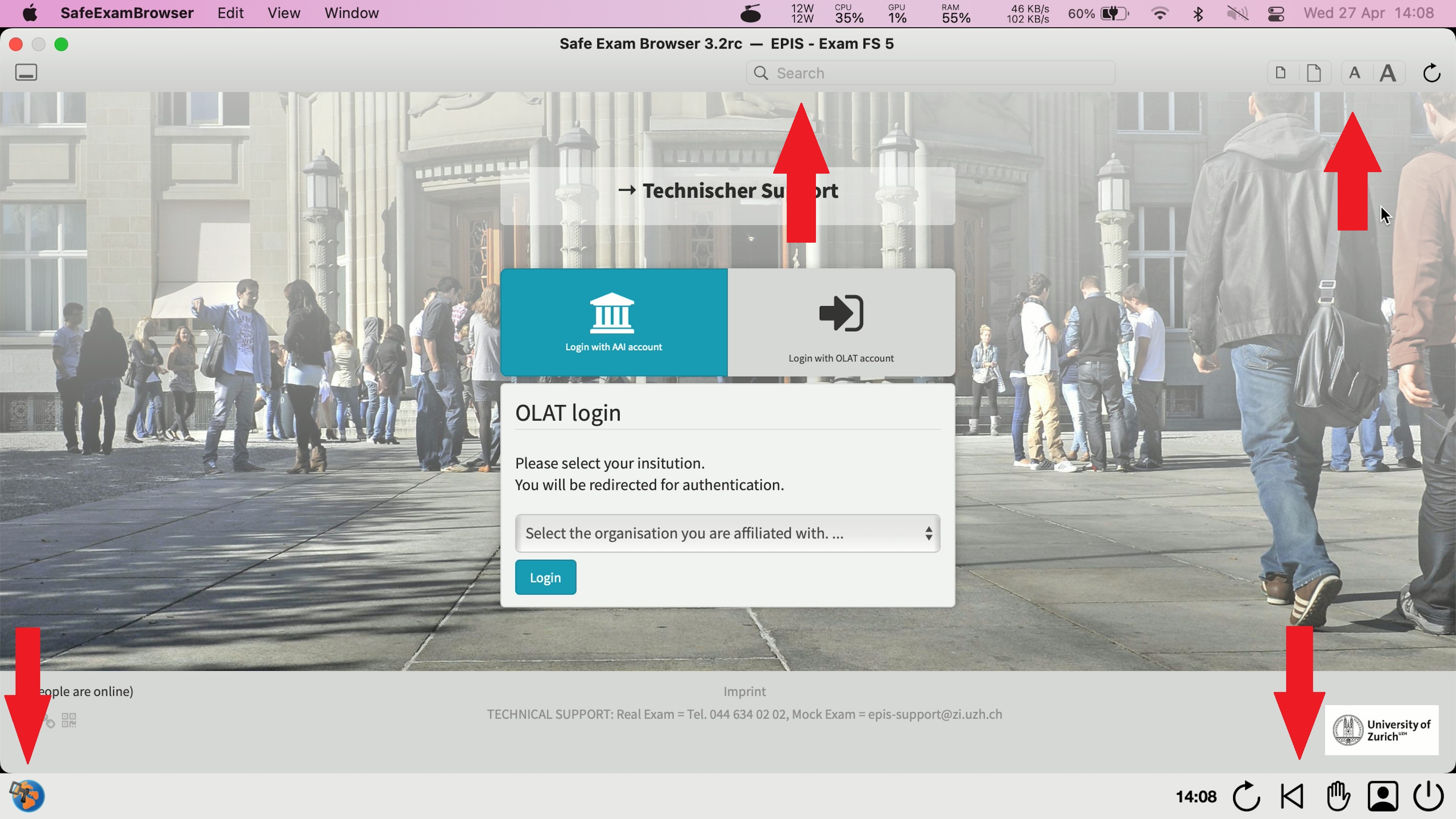
Task: Open the View menu
Action: click(x=284, y=13)
